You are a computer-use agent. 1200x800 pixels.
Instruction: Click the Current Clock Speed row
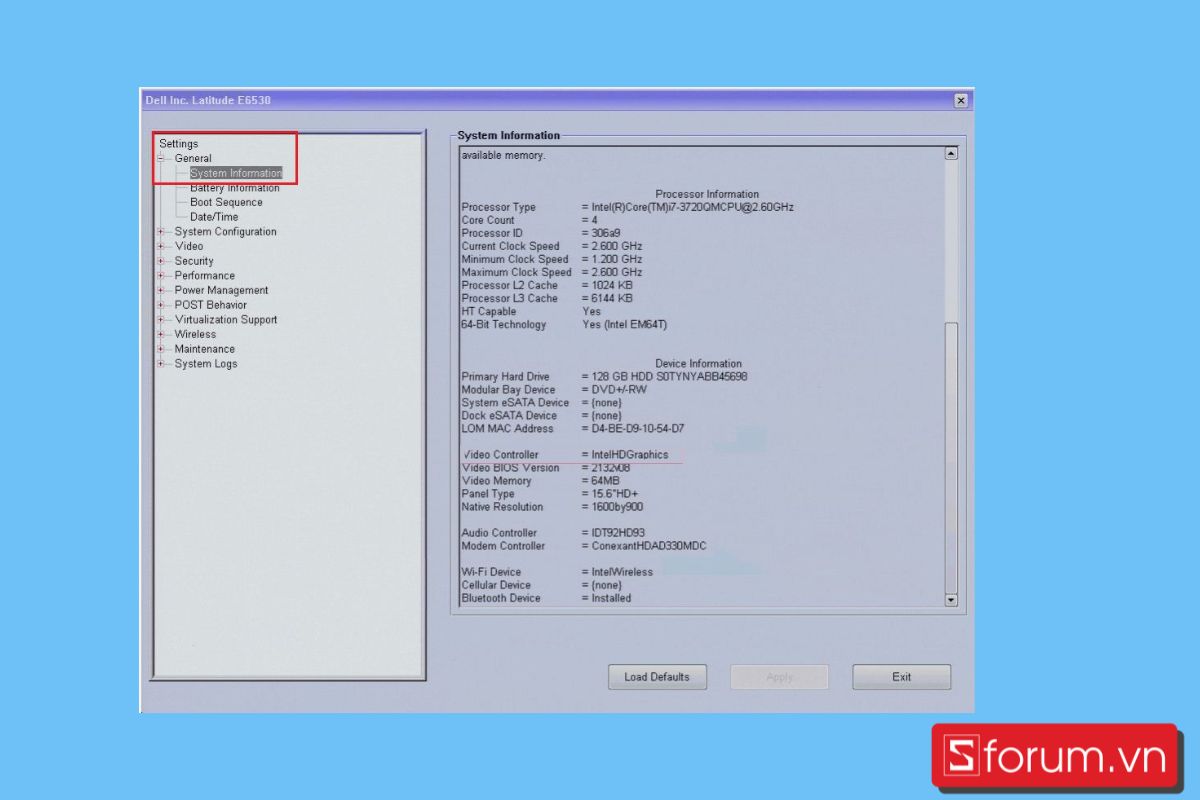(552, 246)
